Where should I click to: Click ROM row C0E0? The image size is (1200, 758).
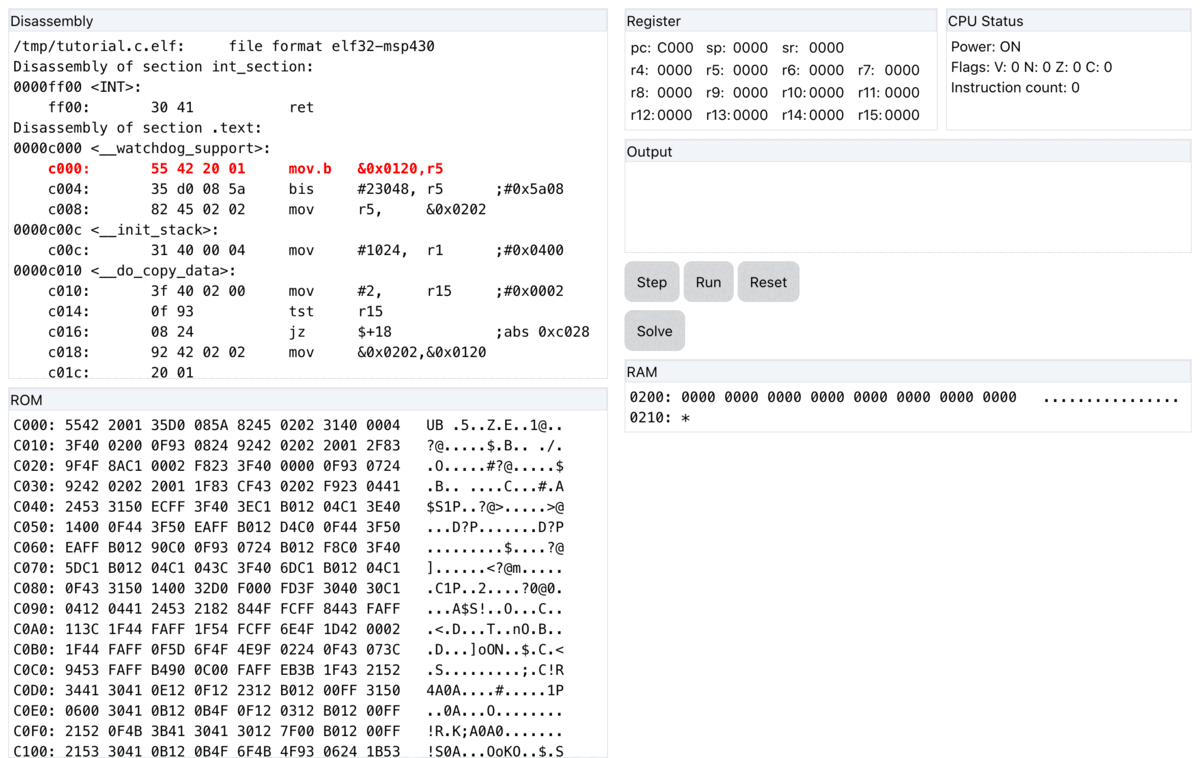[289, 711]
